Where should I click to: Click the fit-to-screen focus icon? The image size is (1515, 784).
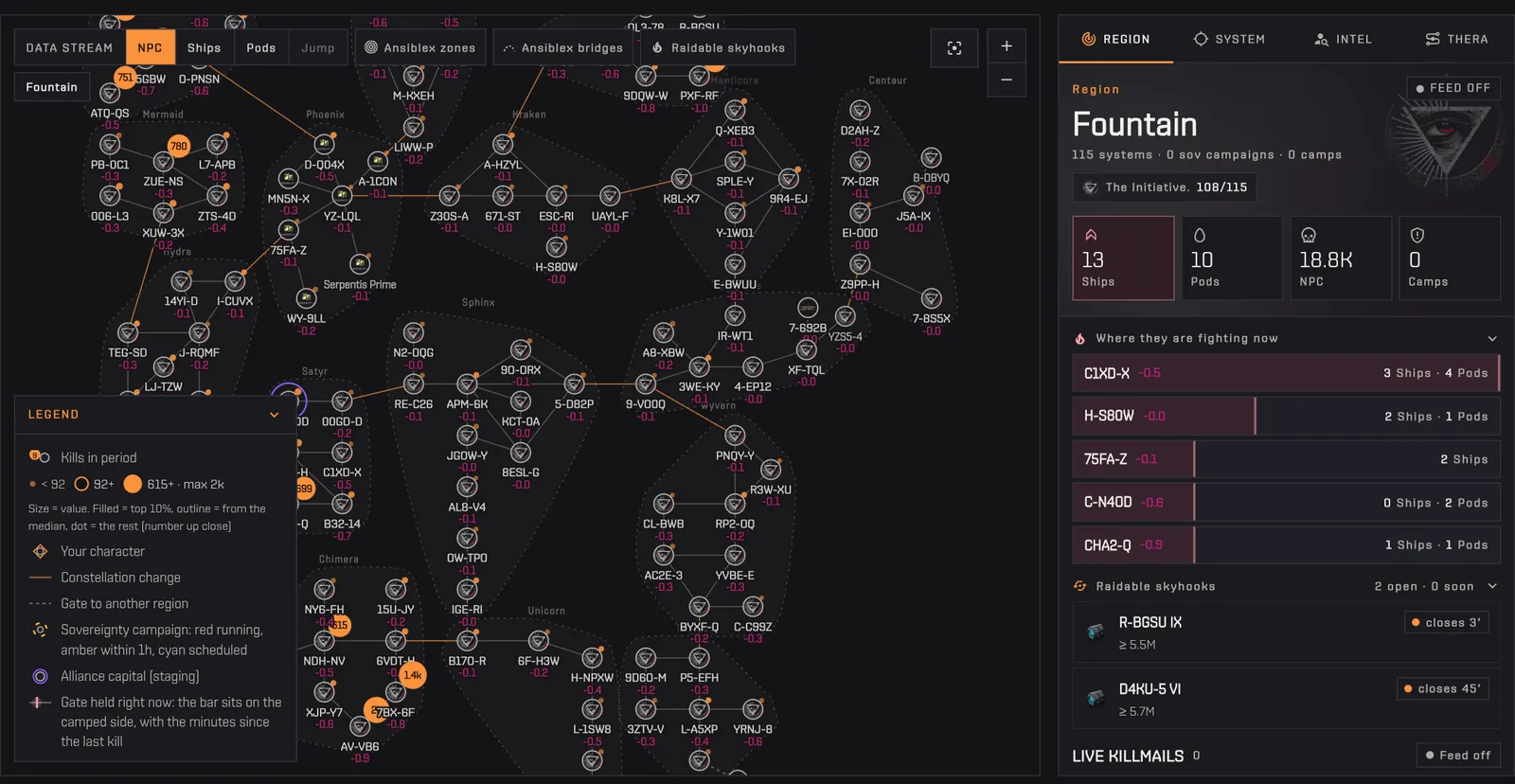tap(954, 47)
